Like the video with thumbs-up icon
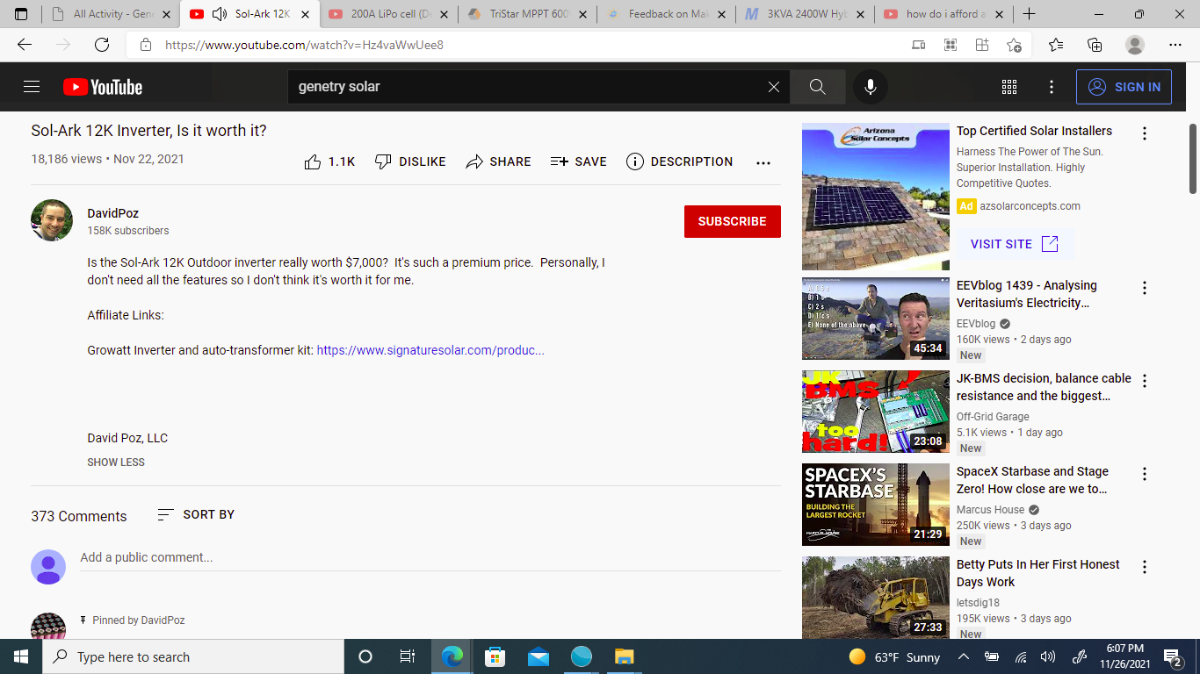This screenshot has height=674, width=1200. 329,161
